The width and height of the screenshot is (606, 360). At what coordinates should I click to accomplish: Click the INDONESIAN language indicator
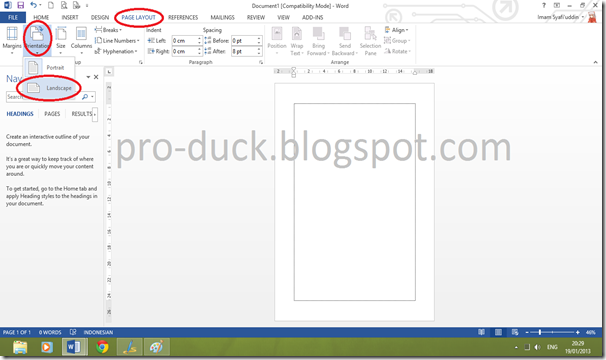pyautogui.click(x=98, y=332)
